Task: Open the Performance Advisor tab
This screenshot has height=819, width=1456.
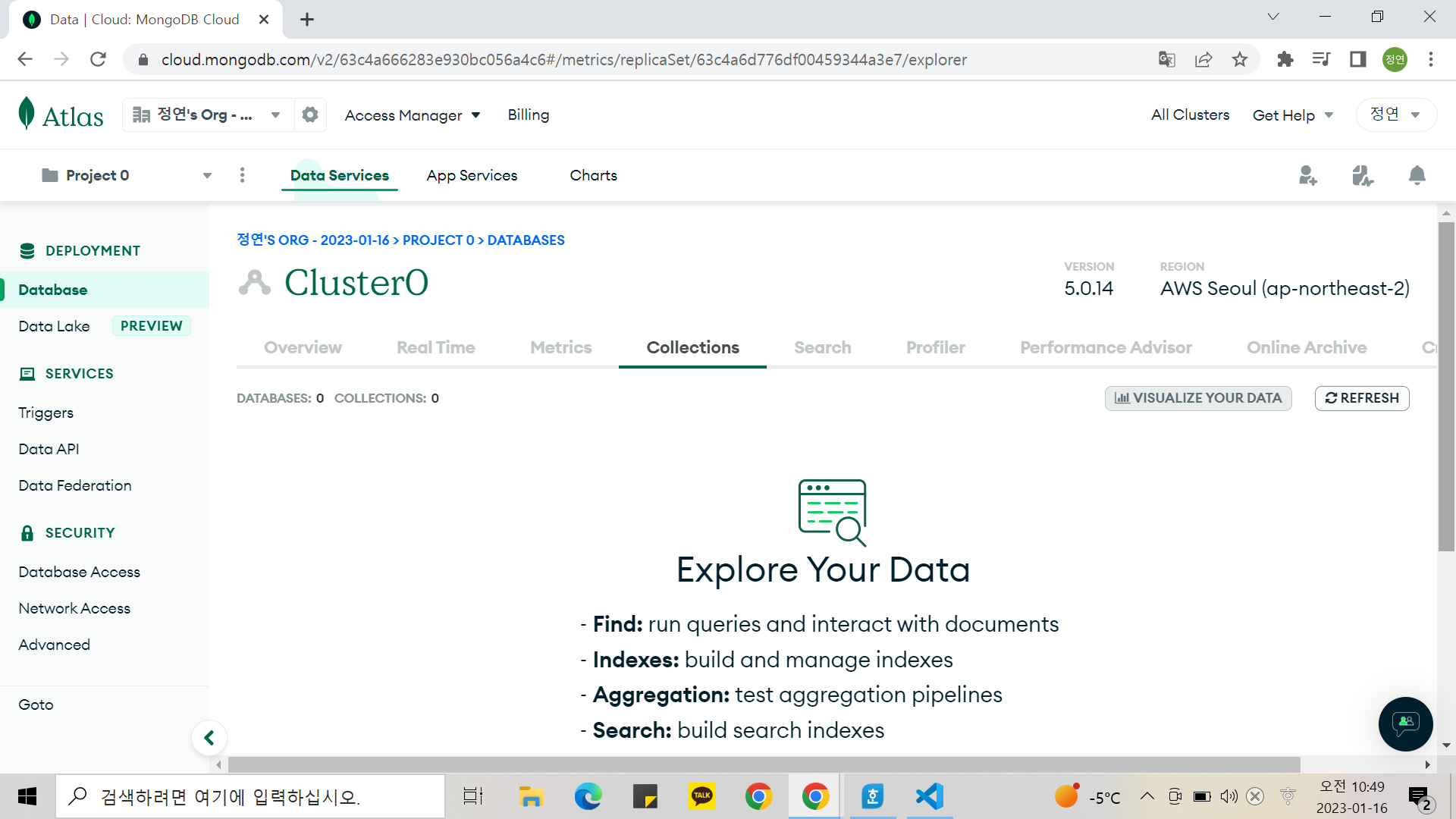Action: 1106,347
